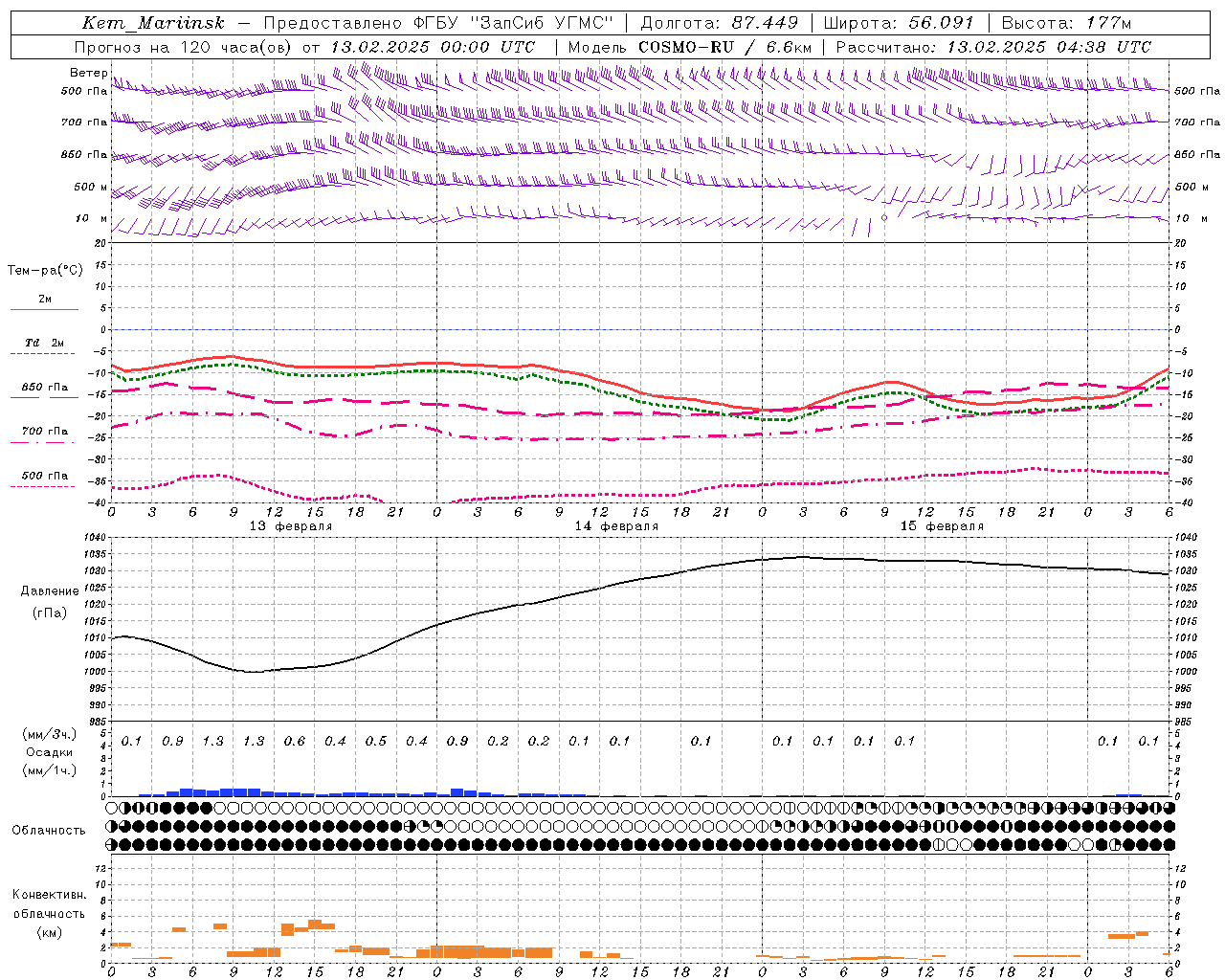
Task: Select the 14 февраля date label
Action: point(616,525)
